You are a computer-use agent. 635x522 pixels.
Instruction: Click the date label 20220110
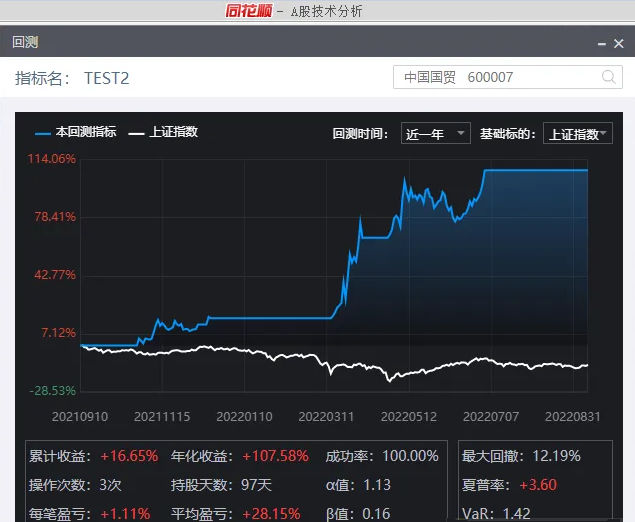[x=244, y=417]
